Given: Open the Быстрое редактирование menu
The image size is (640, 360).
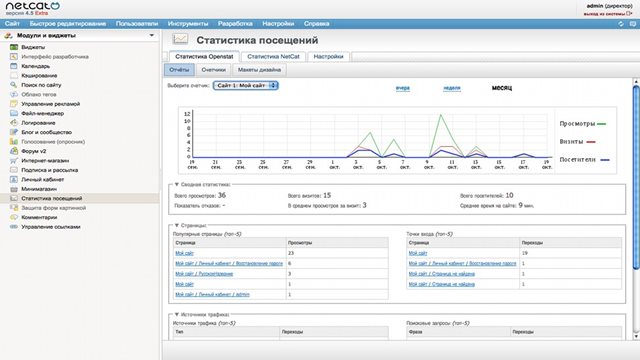Looking at the screenshot, I should click(68, 24).
